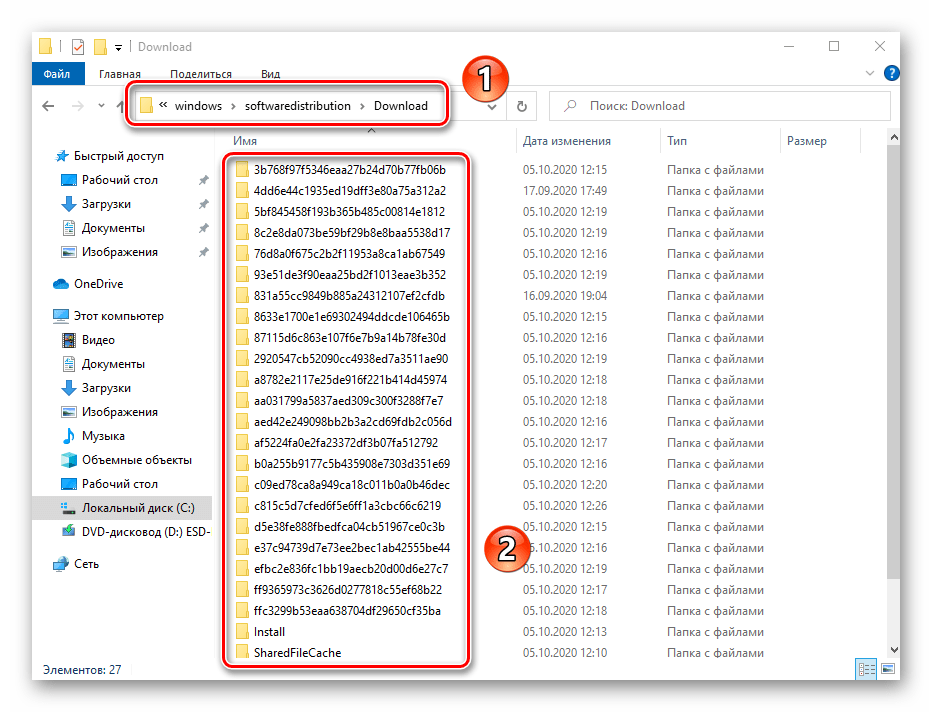Screen dimensions: 932x712
Task: Switch to details view layout button
Action: pyautogui.click(x=865, y=669)
